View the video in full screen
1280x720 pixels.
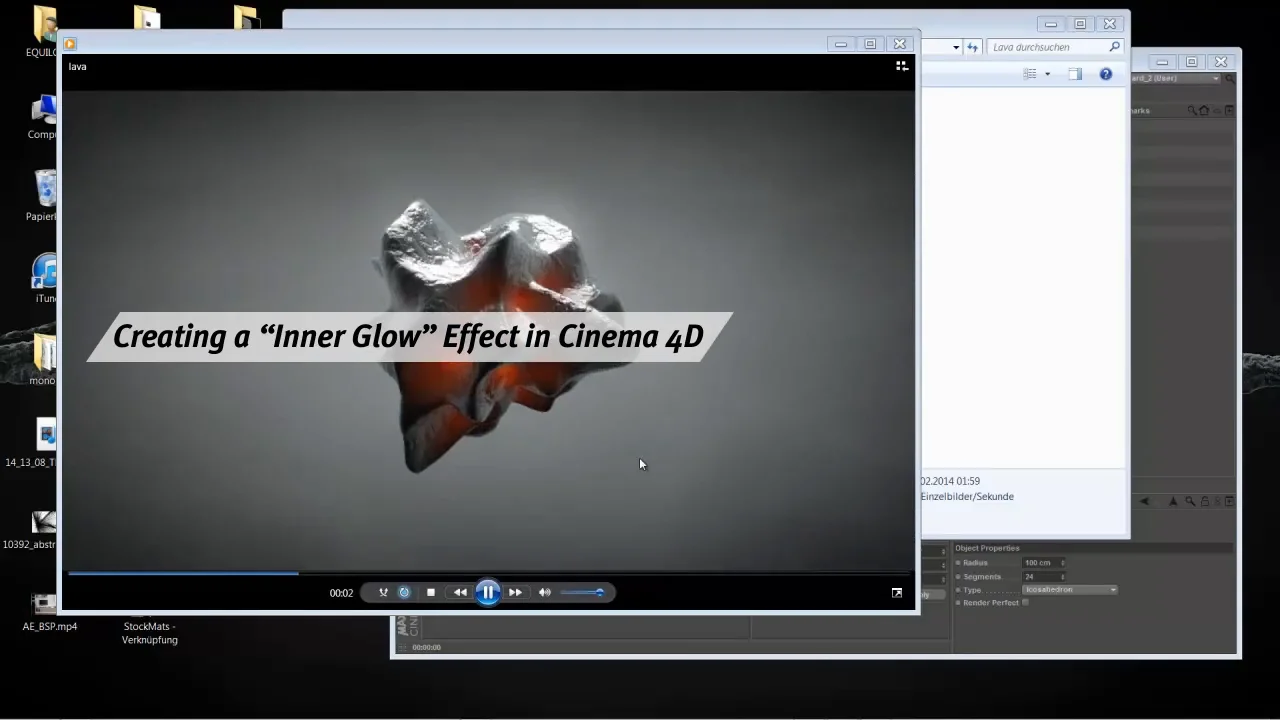click(897, 592)
